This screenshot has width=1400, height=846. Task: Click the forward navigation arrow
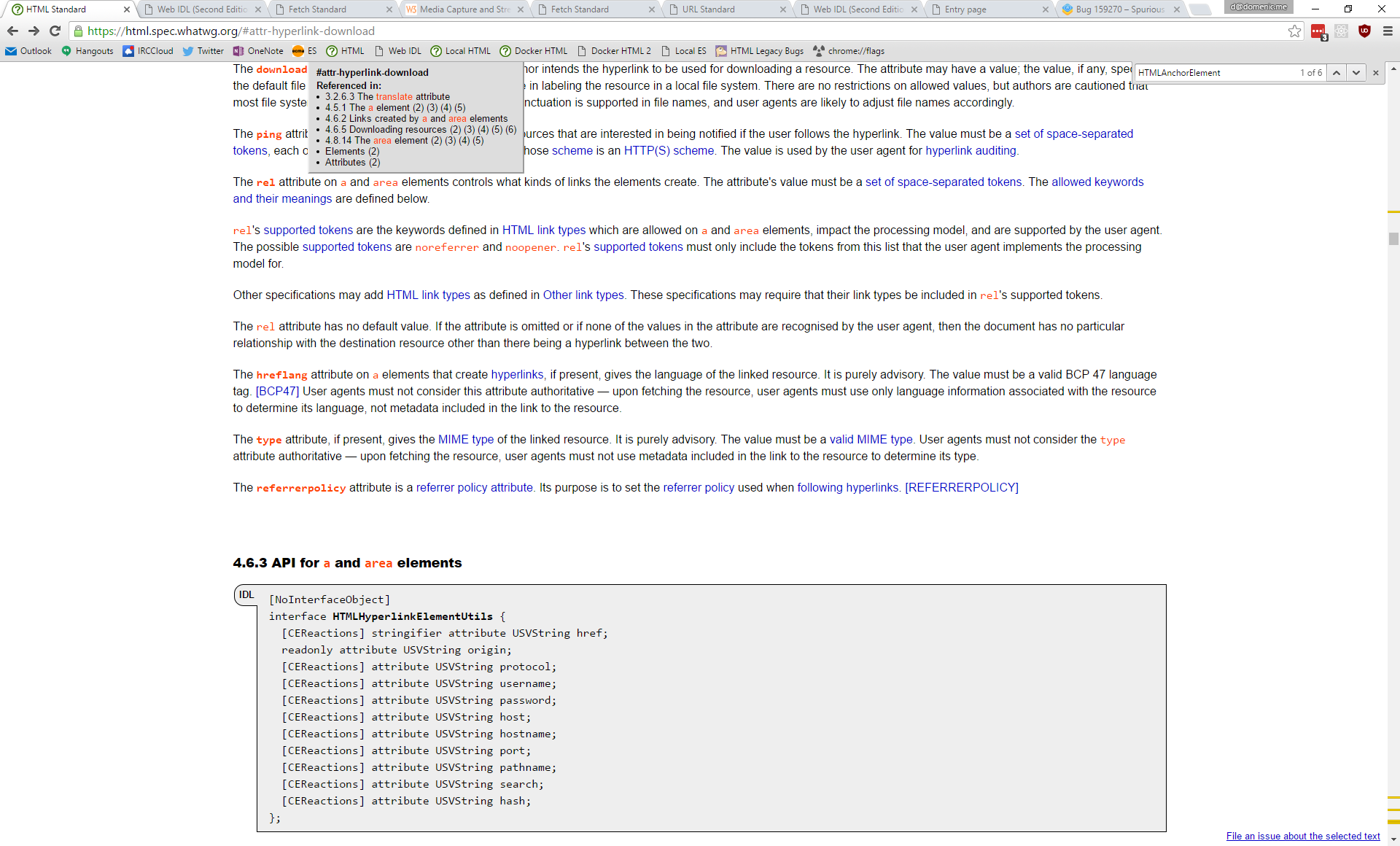(34, 31)
